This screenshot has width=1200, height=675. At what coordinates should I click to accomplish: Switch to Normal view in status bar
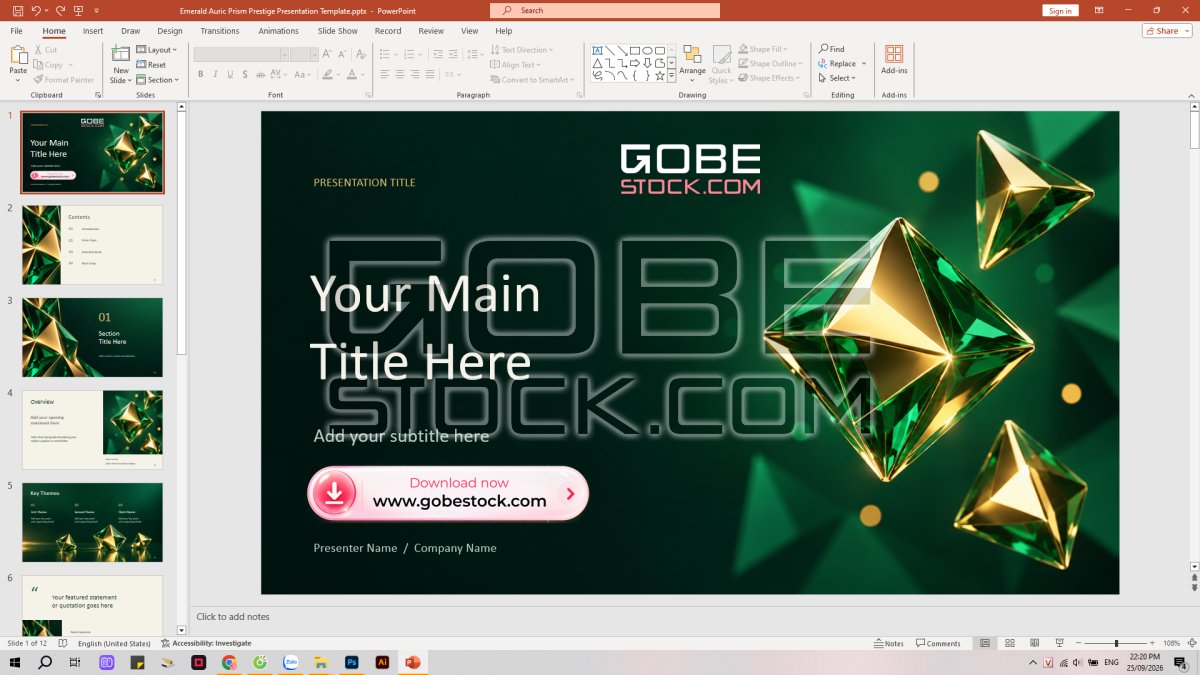pyautogui.click(x=985, y=643)
